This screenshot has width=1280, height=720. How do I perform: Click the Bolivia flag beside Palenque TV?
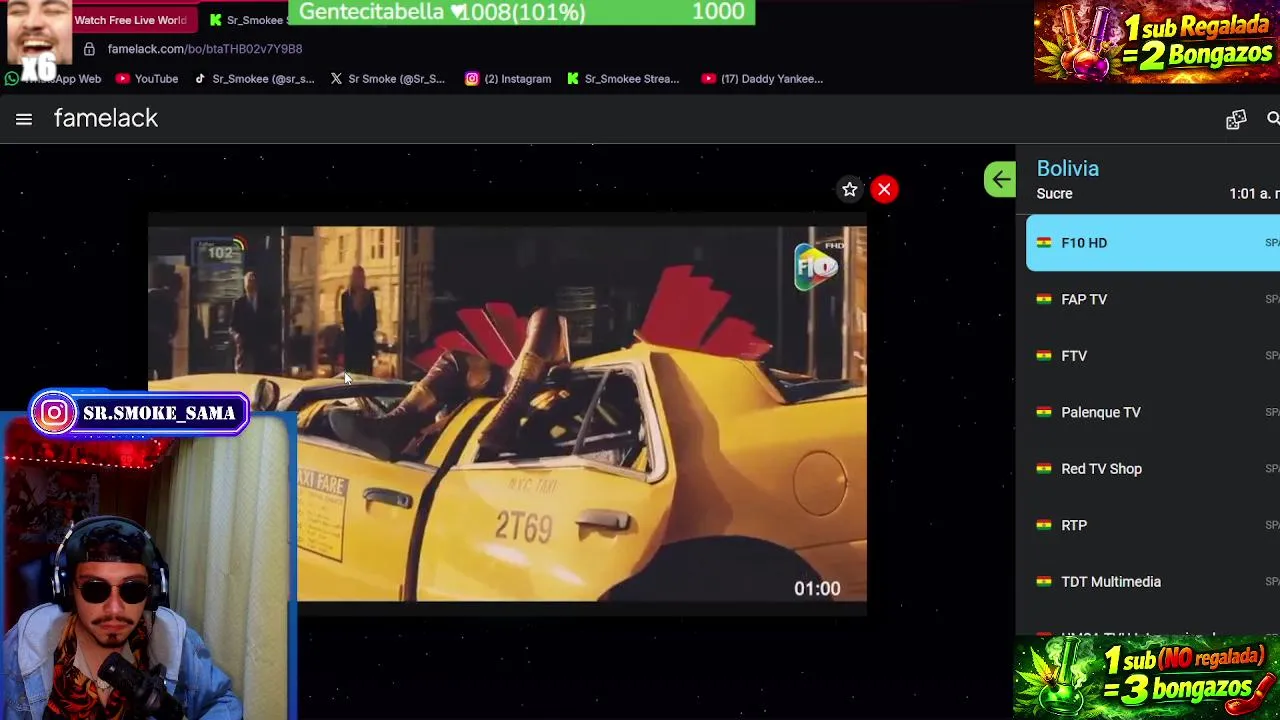[1043, 412]
